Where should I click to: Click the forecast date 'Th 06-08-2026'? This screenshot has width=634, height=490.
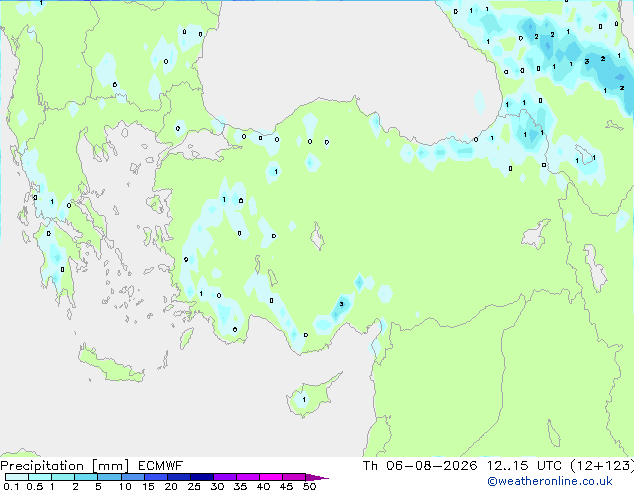[420, 466]
